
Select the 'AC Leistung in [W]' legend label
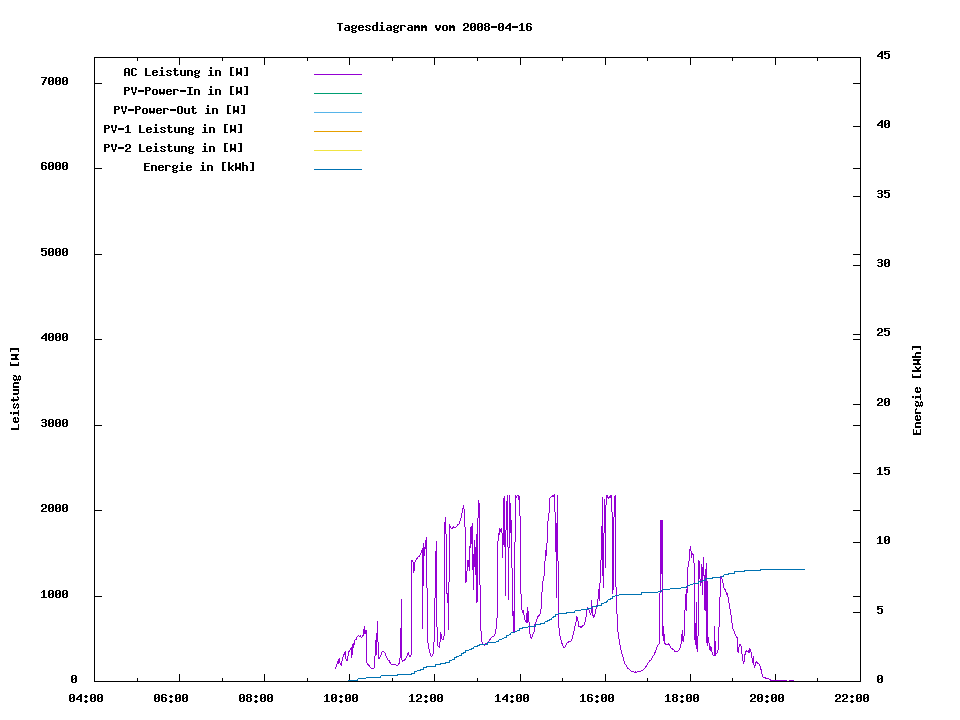pos(186,72)
